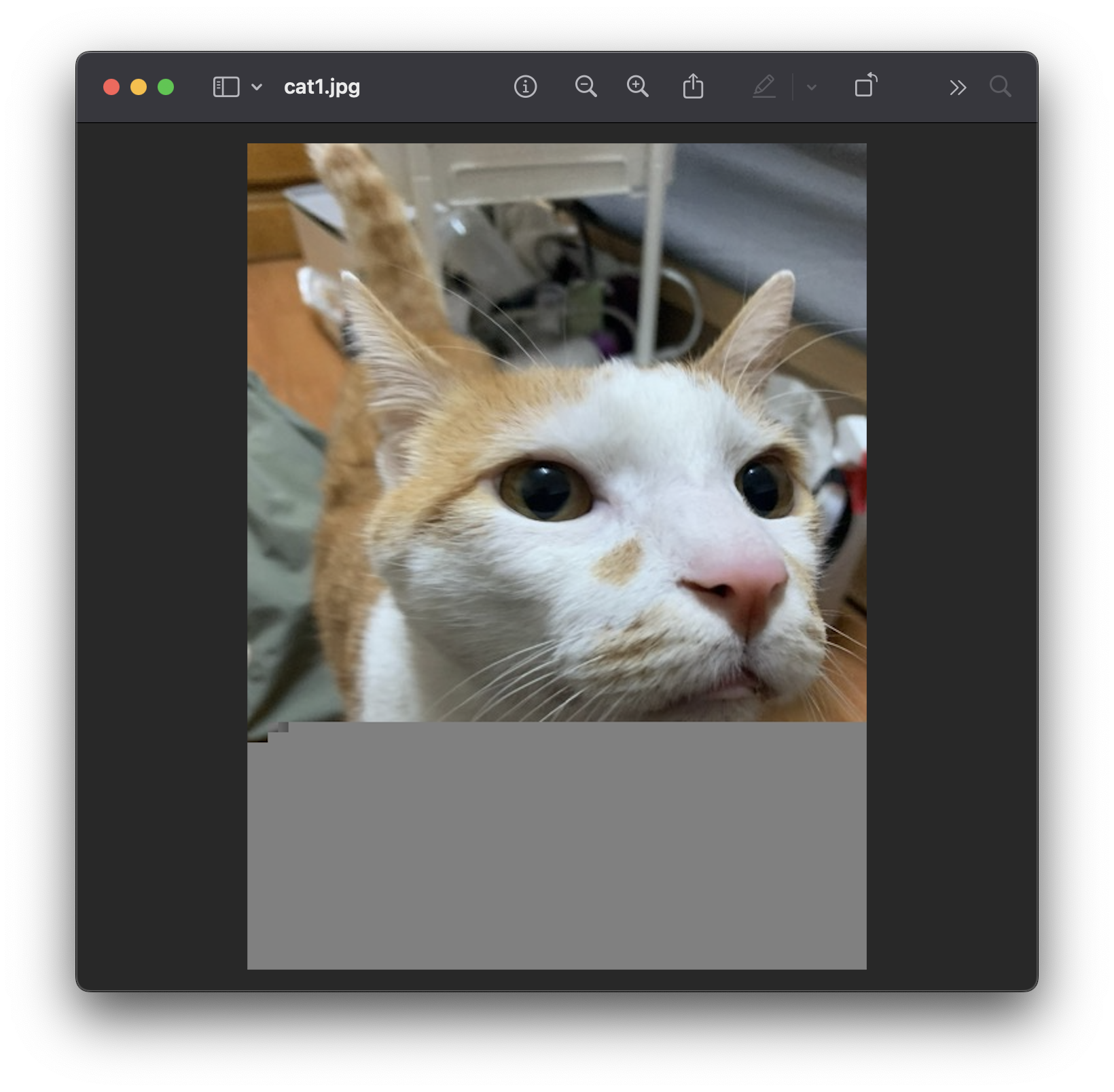Image resolution: width=1114 pixels, height=1092 pixels.
Task: Show hidden toolbar items with double chevron
Action: (958, 88)
